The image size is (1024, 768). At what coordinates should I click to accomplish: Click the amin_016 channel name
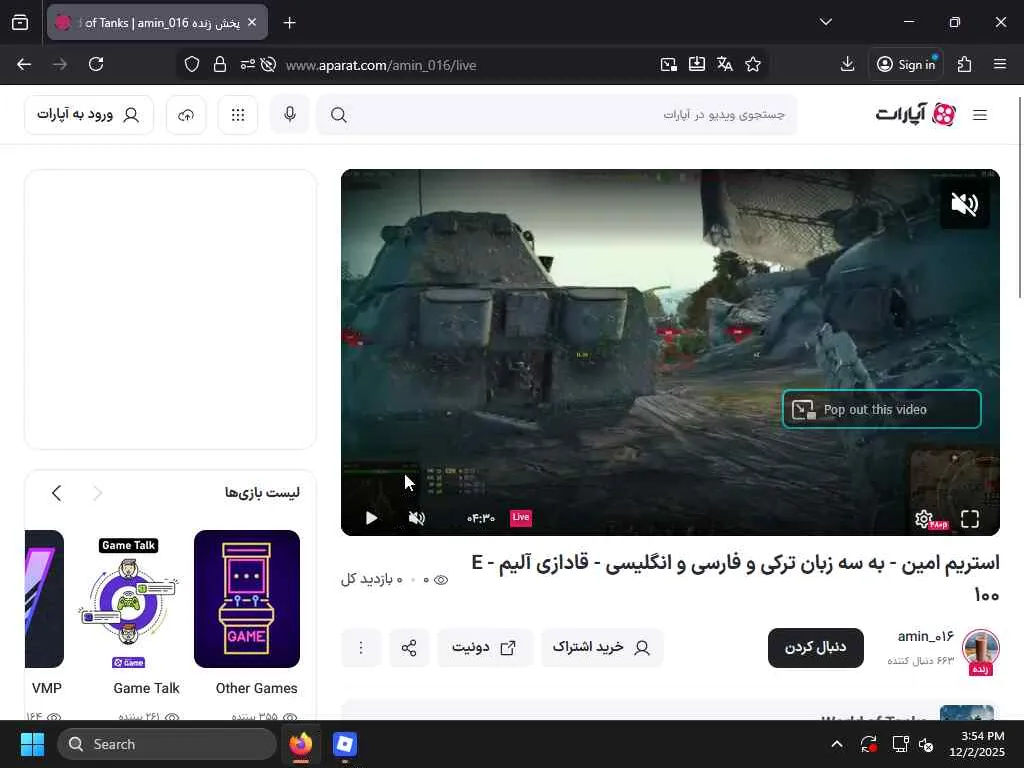(925, 636)
